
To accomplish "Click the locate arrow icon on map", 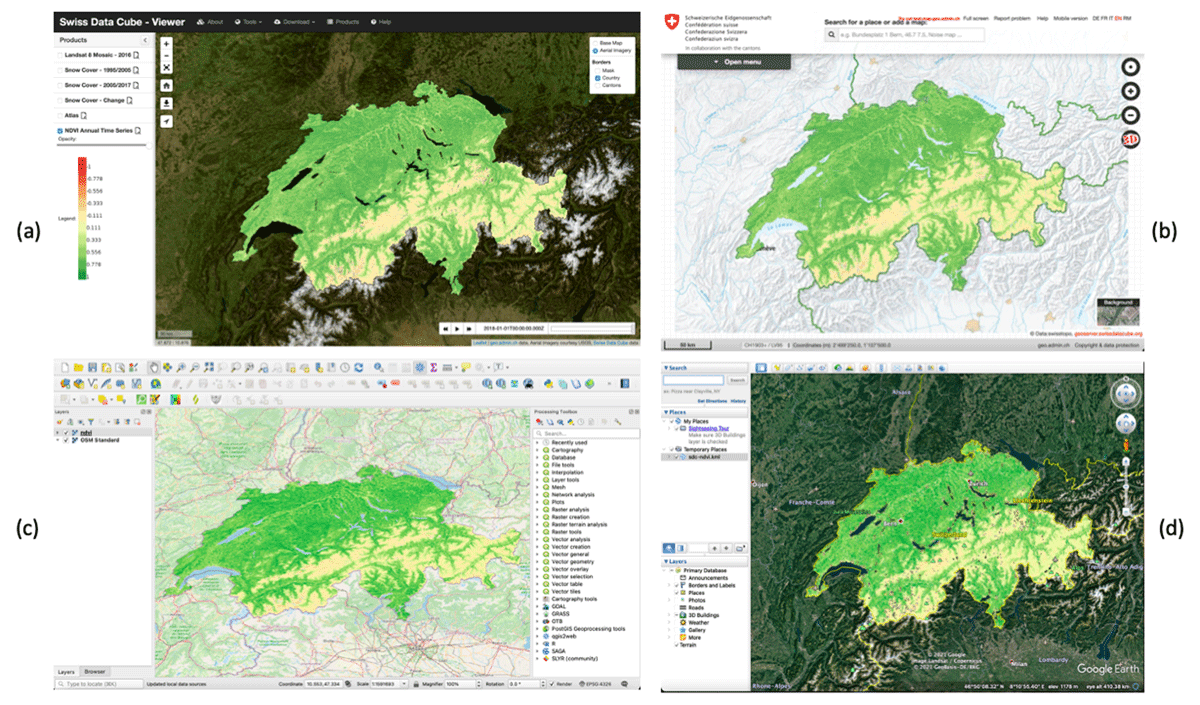I will tap(166, 121).
